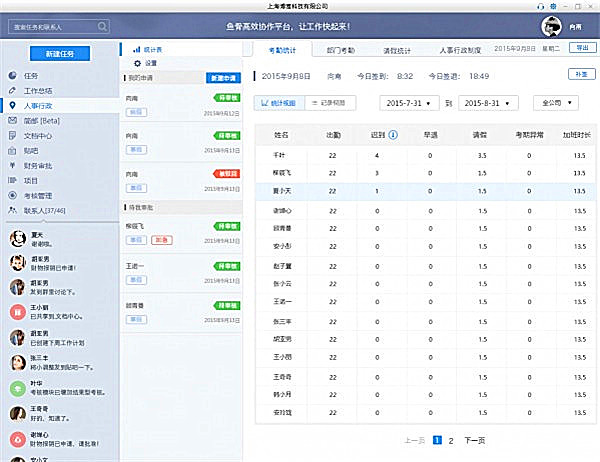Click the 新建任务 button
This screenshot has height=462, width=600.
[x=59, y=52]
